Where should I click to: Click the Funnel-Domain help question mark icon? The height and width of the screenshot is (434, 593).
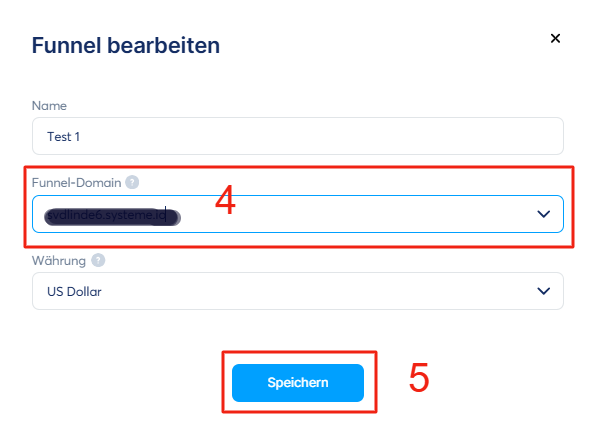[x=132, y=182]
